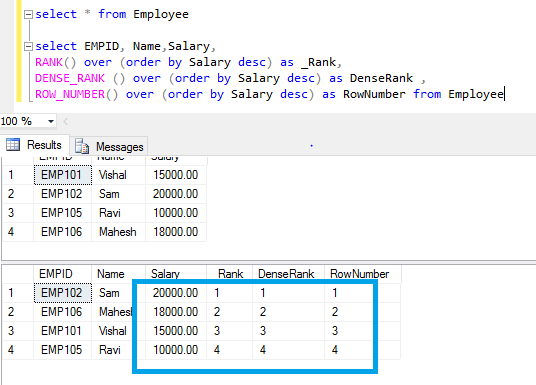Click the Messages document icon
The height and width of the screenshot is (385, 536).
[x=82, y=146]
